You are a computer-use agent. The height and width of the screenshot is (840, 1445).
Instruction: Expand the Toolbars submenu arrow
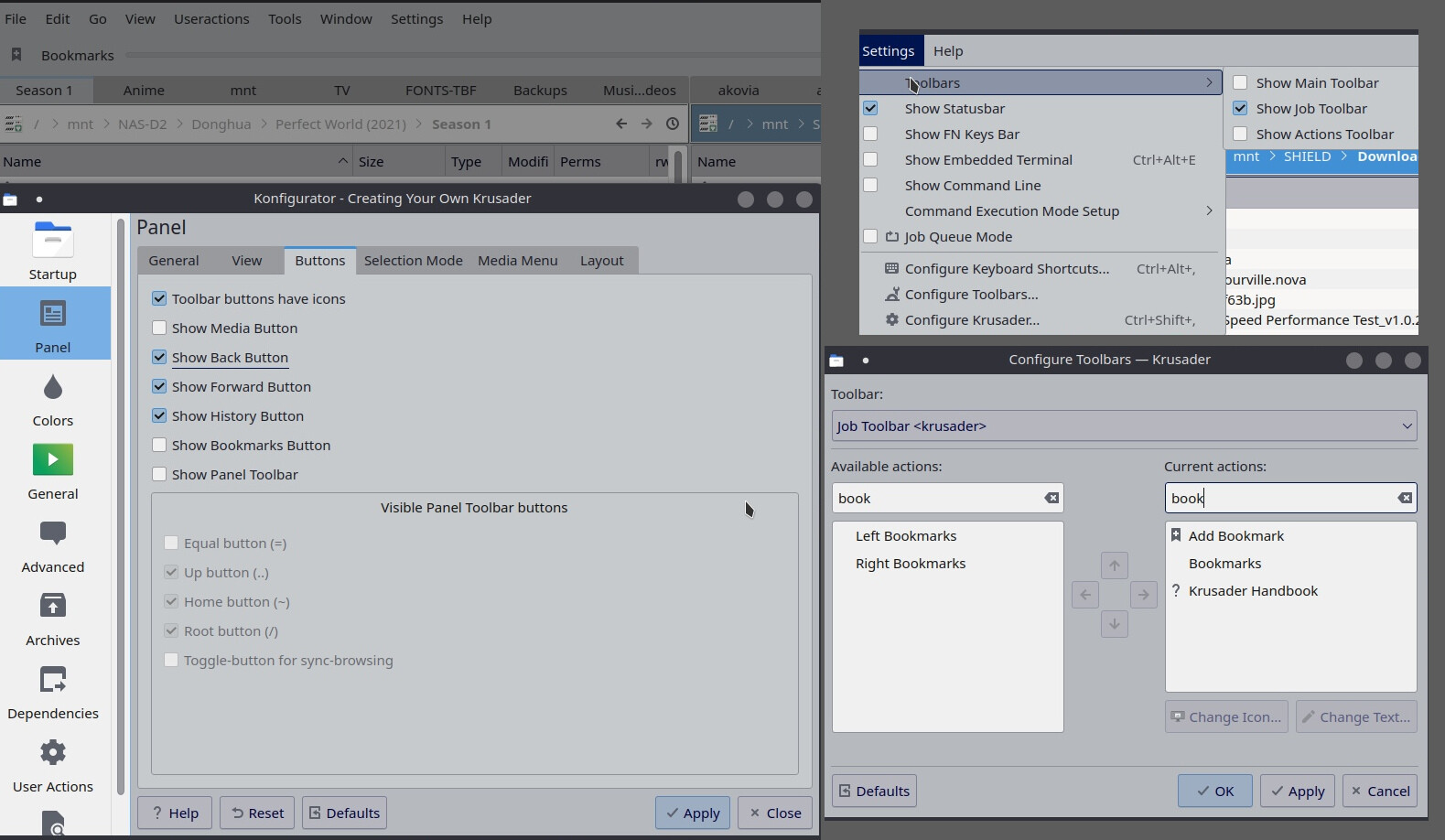[x=1209, y=82]
